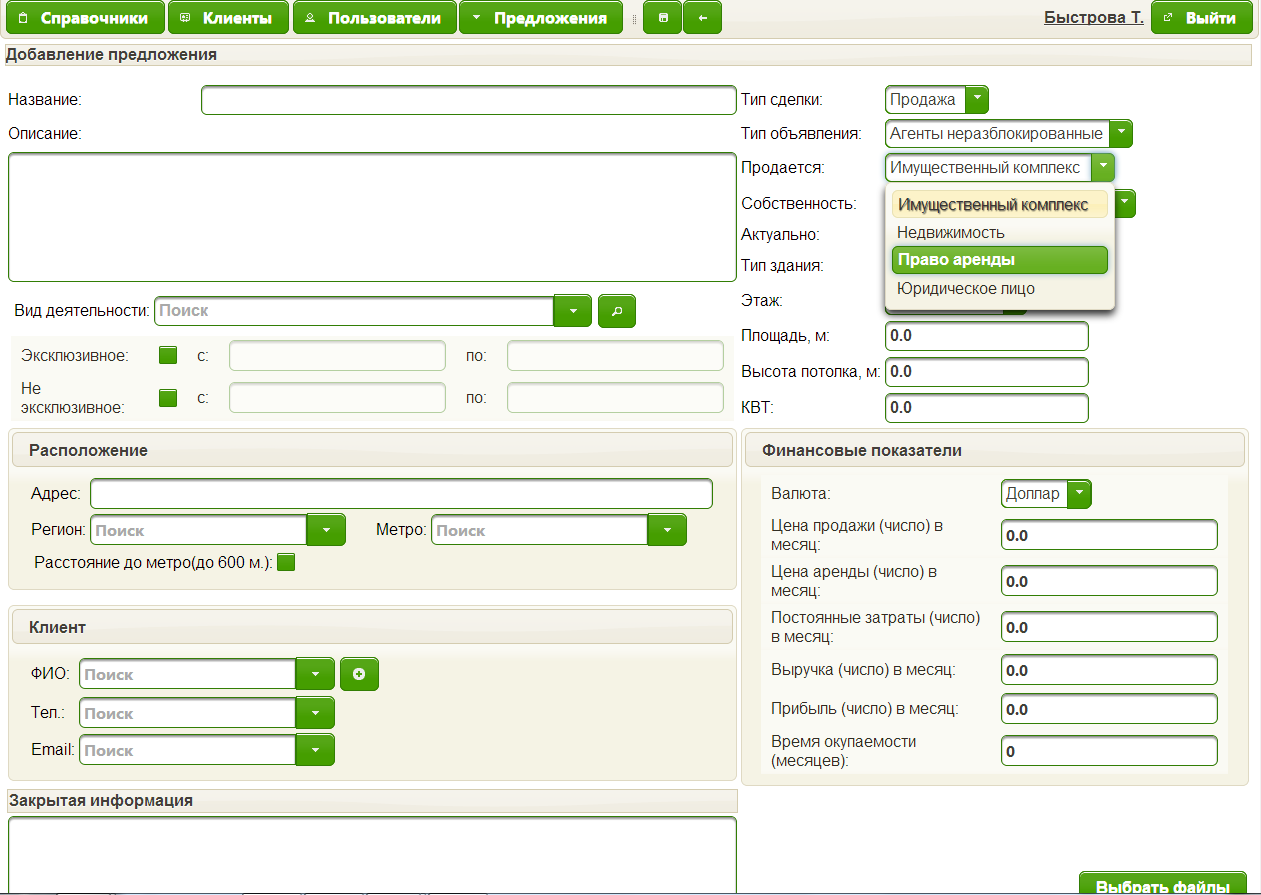The image size is (1261, 895).
Task: Open the Предложения menu
Action: click(x=540, y=18)
